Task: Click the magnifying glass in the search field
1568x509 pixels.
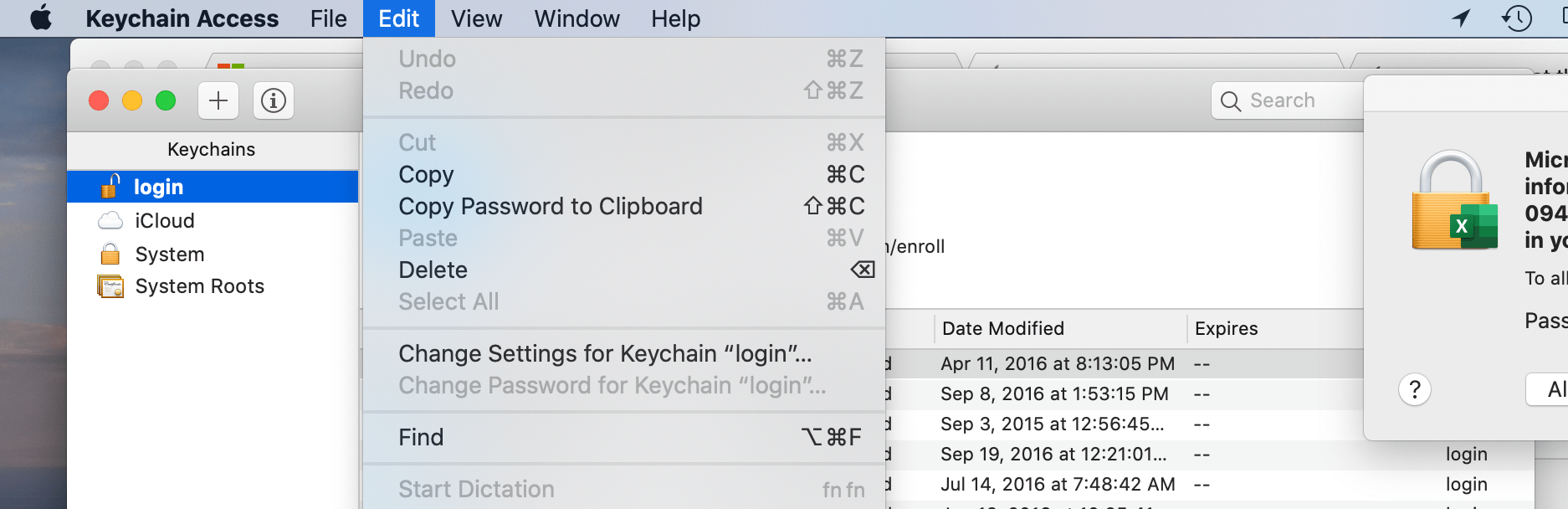Action: (1230, 100)
